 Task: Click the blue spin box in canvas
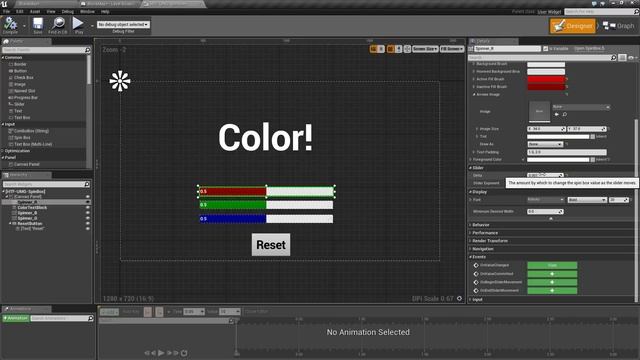coord(266,219)
